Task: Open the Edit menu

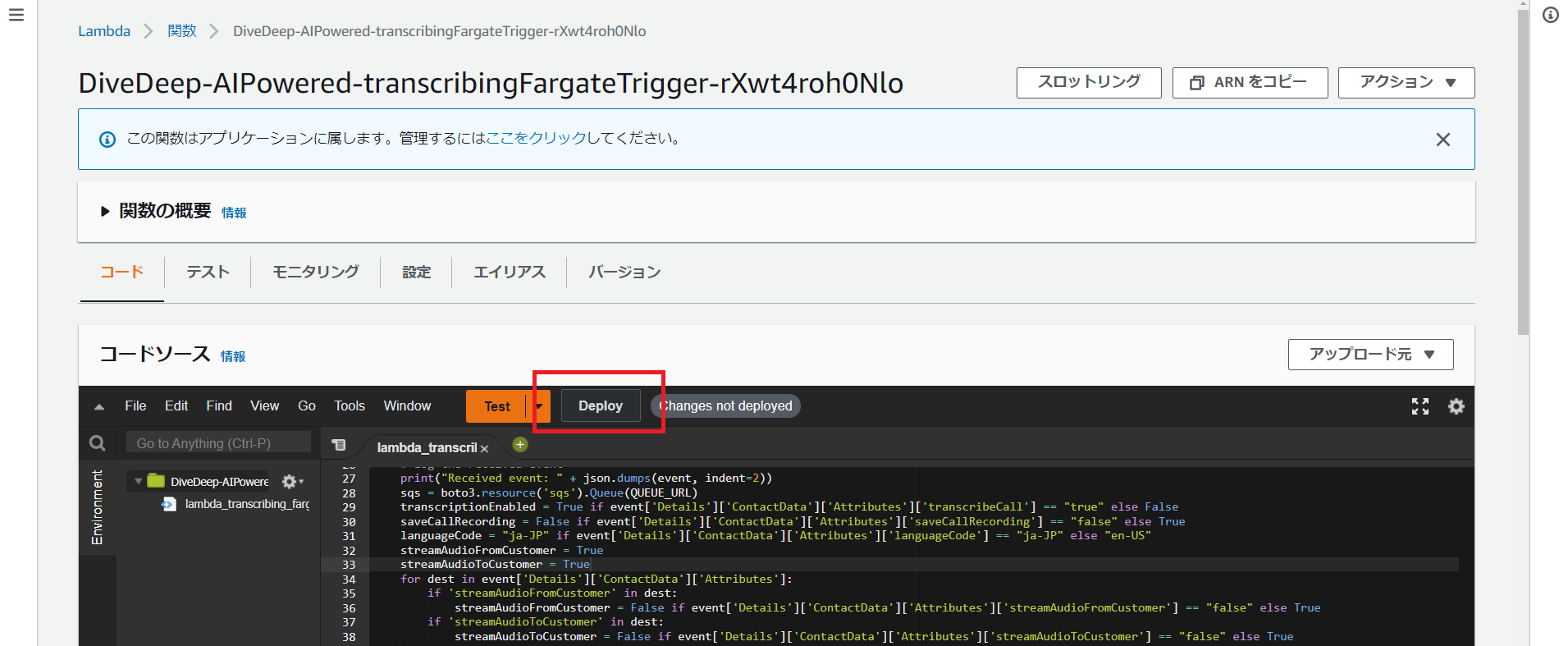Action: point(176,405)
